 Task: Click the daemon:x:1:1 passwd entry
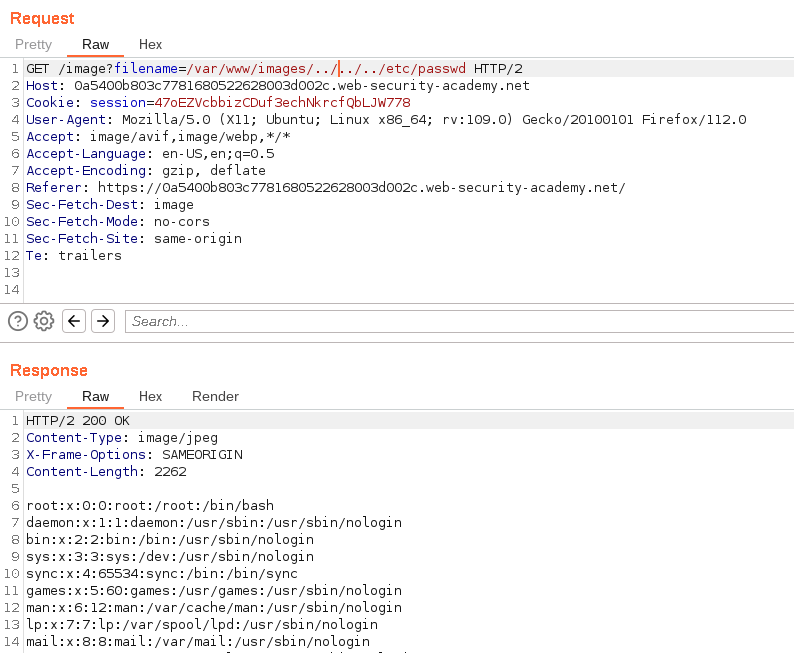point(214,522)
